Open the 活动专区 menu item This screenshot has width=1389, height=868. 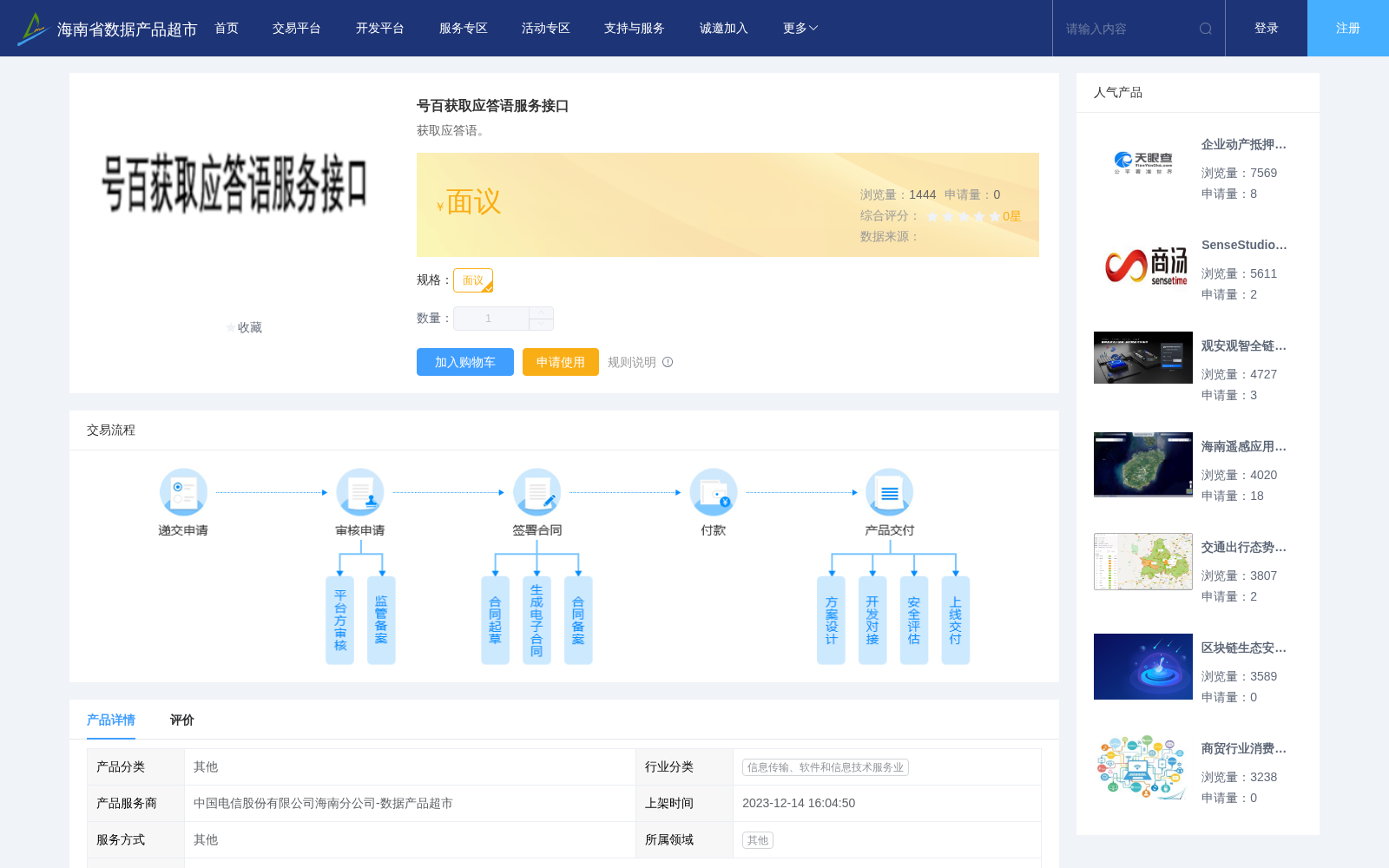pos(546,29)
